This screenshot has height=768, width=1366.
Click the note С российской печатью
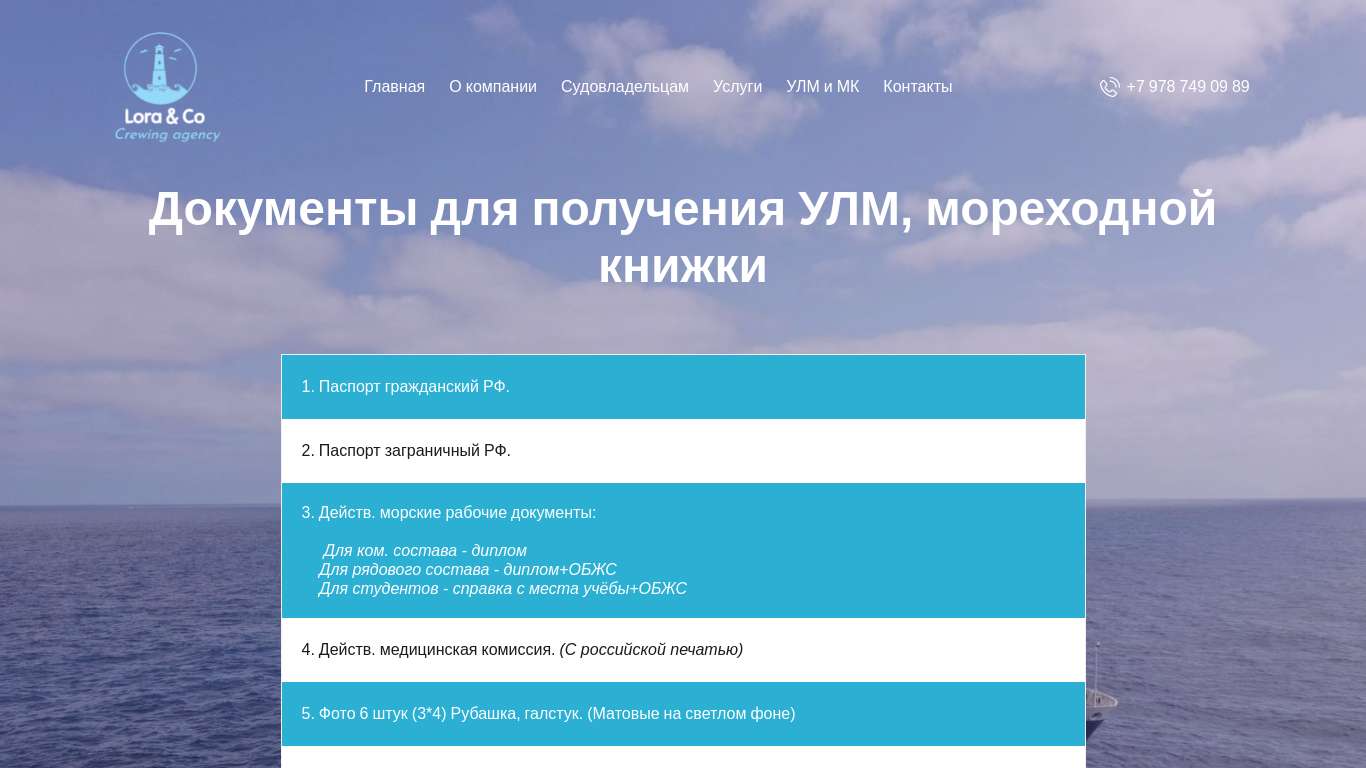(x=651, y=650)
